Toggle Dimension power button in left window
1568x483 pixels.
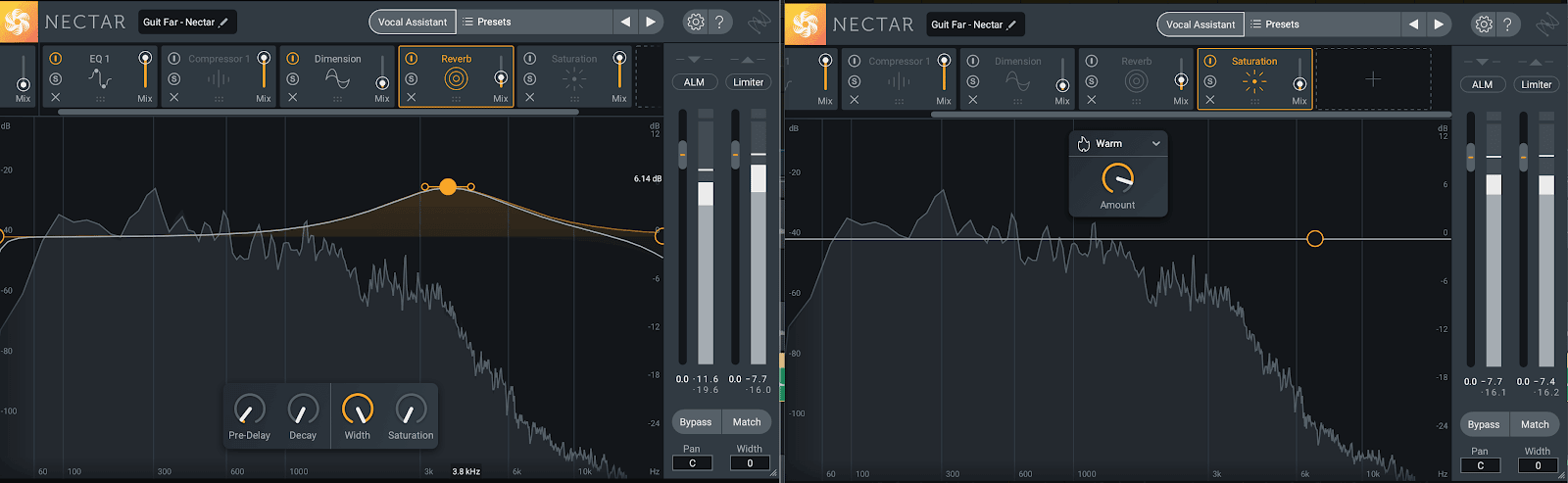293,59
